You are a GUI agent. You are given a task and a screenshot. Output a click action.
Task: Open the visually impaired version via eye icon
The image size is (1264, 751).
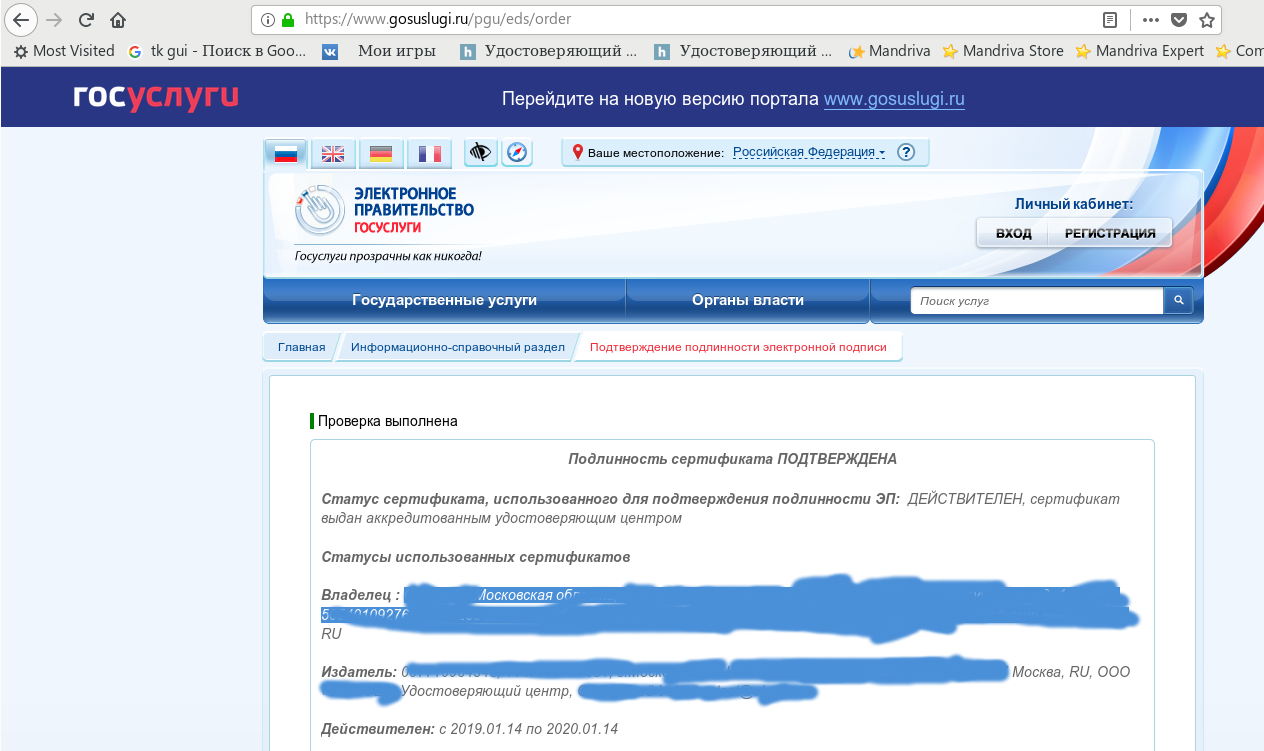480,152
